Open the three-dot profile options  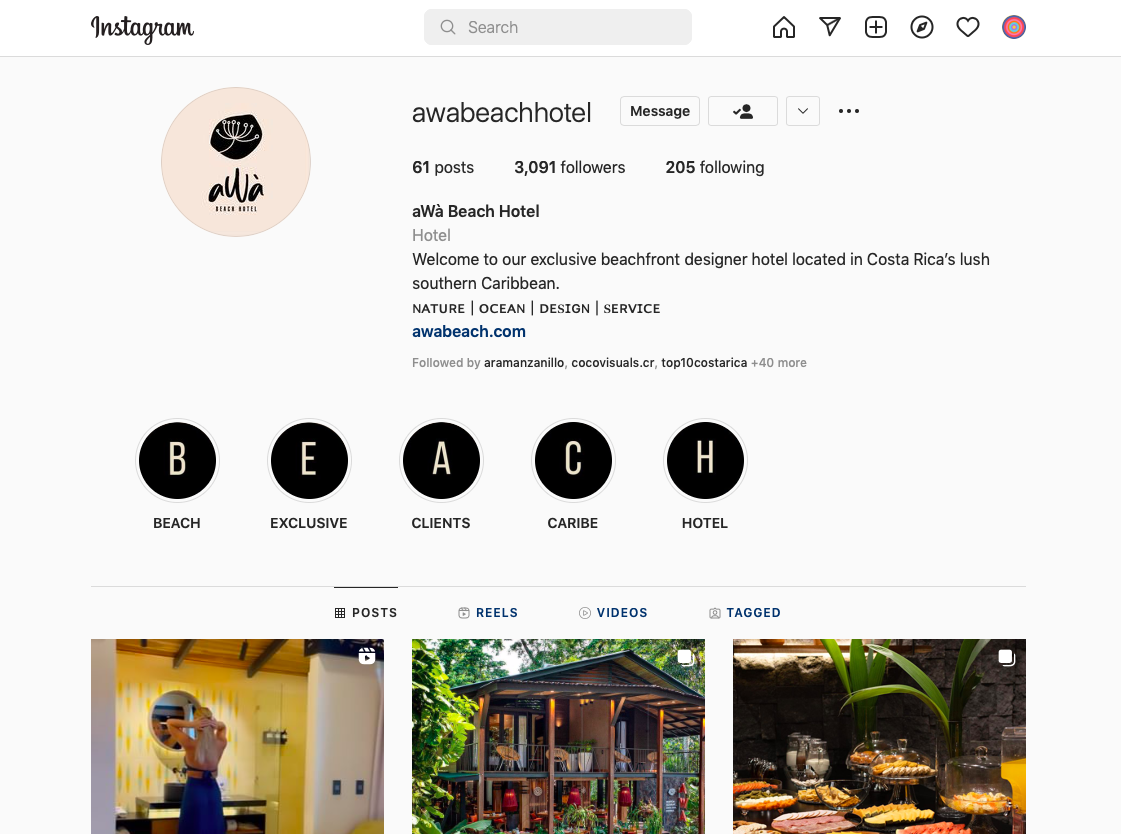(x=849, y=111)
